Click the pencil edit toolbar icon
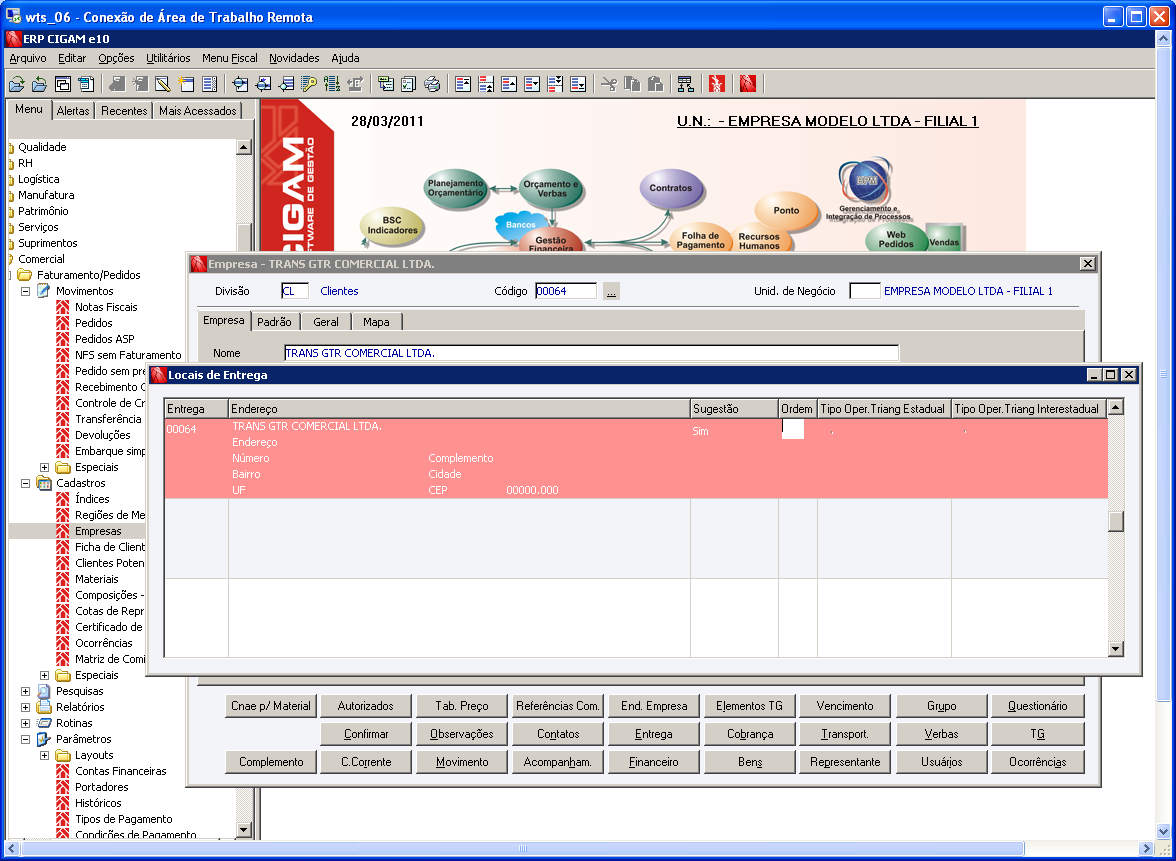Viewport: 1176px width, 861px height. click(163, 84)
